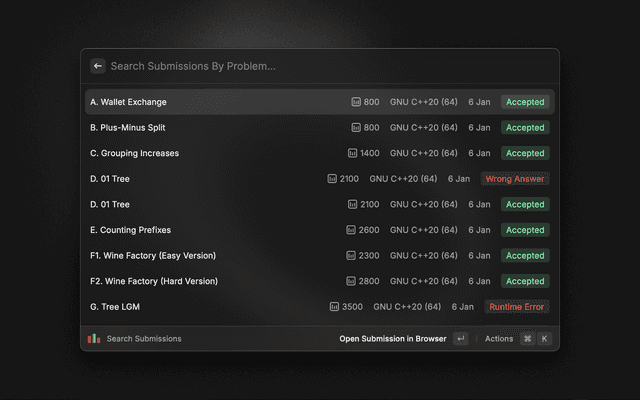Select the C. Grouping Increases submission

[134, 153]
